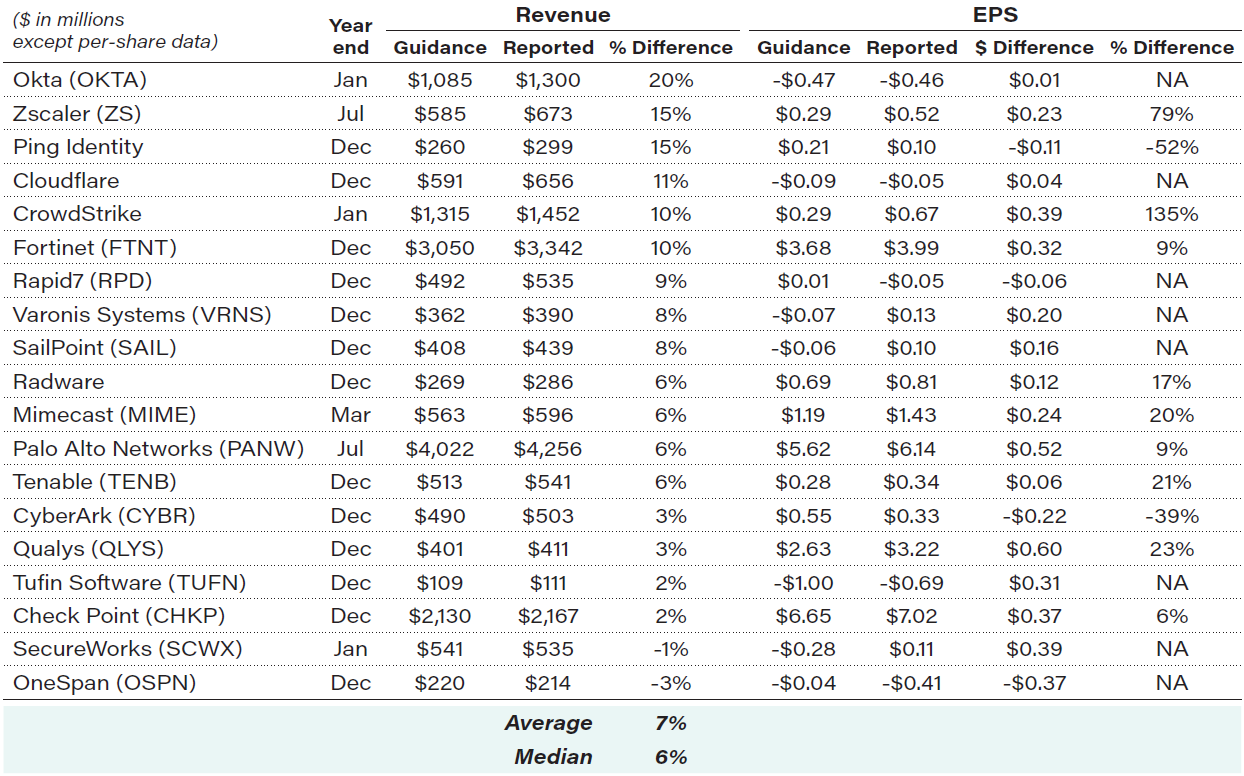Select Mimecast's Mar year-end cell
Viewport: 1244px width, 776px height.
coord(350,415)
